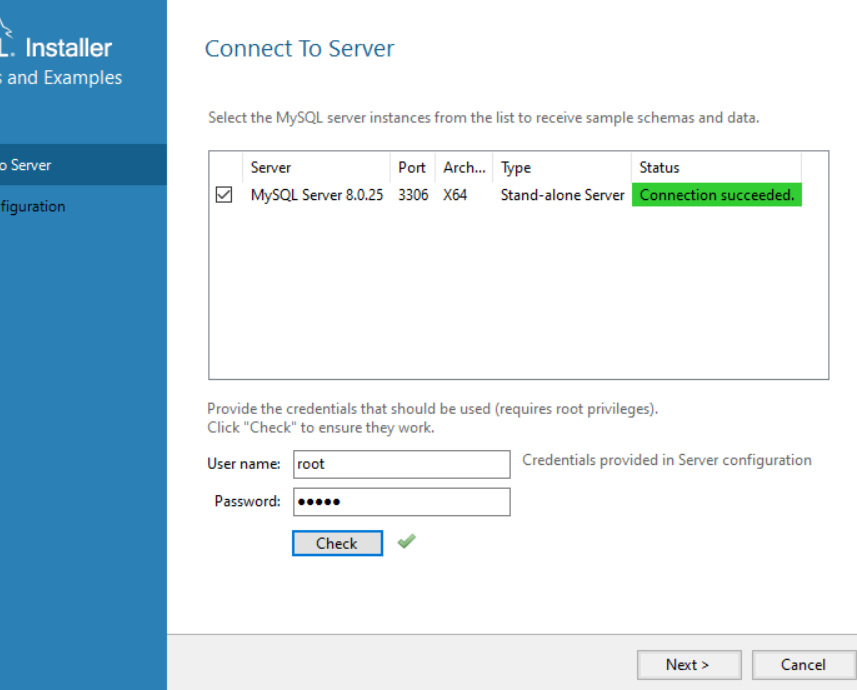Focus the User name input field

pos(402,464)
